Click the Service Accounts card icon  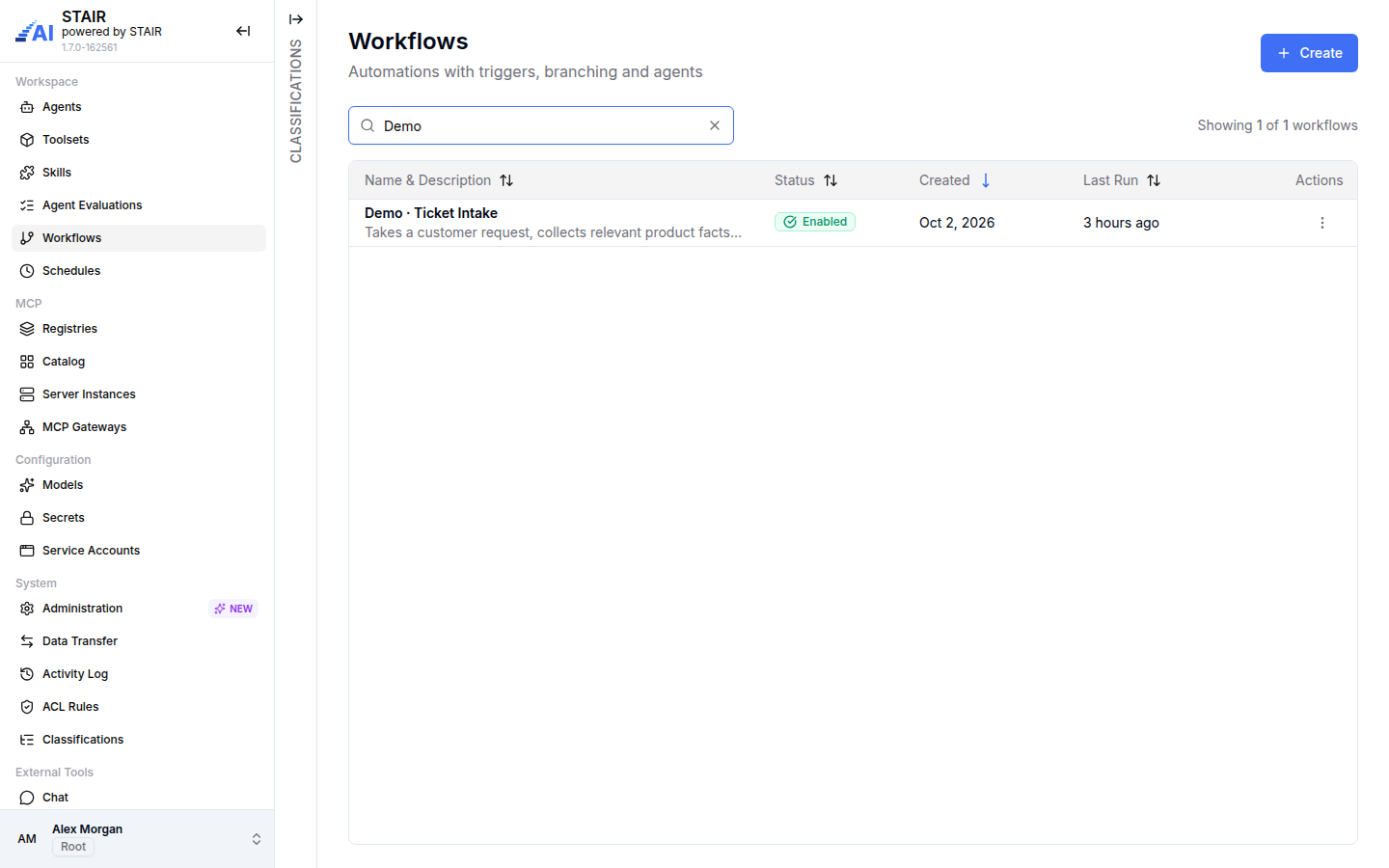pos(27,551)
